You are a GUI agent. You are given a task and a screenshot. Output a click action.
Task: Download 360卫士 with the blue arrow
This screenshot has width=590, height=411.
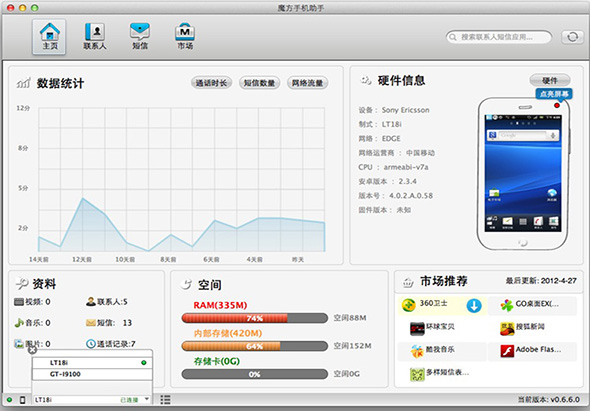click(x=474, y=306)
